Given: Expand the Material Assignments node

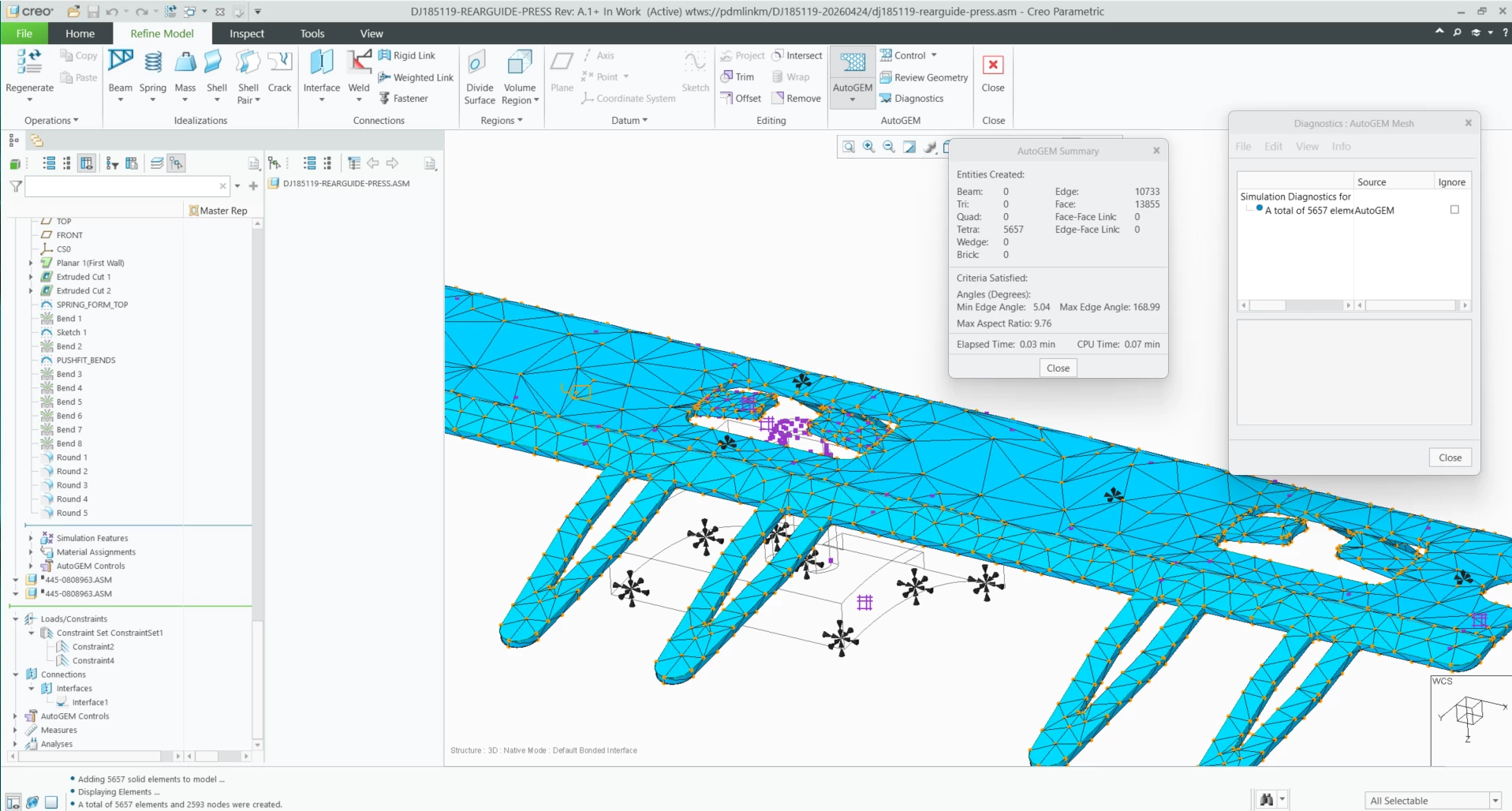Looking at the screenshot, I should (31, 552).
